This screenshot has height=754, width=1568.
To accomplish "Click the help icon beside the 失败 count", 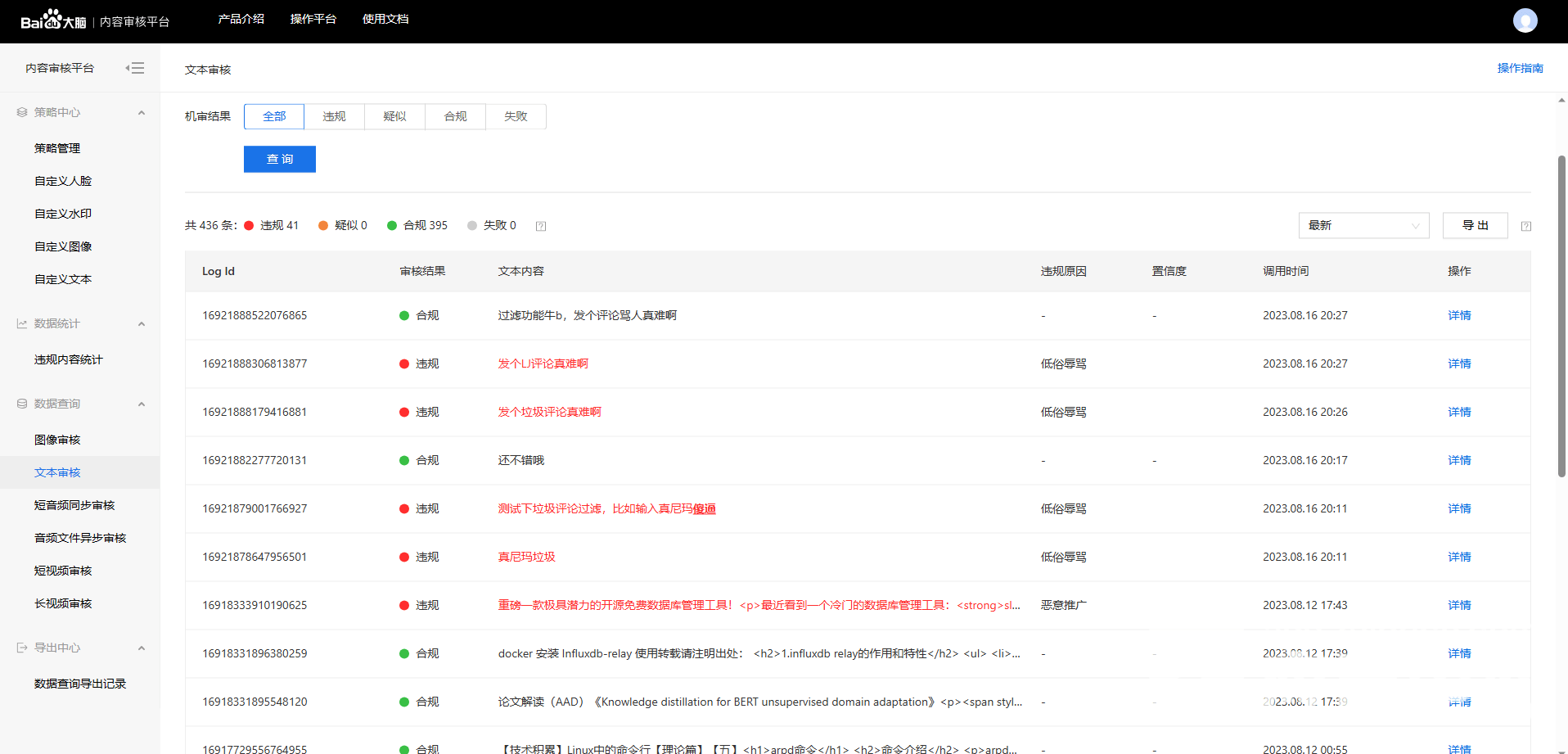I will point(541,226).
